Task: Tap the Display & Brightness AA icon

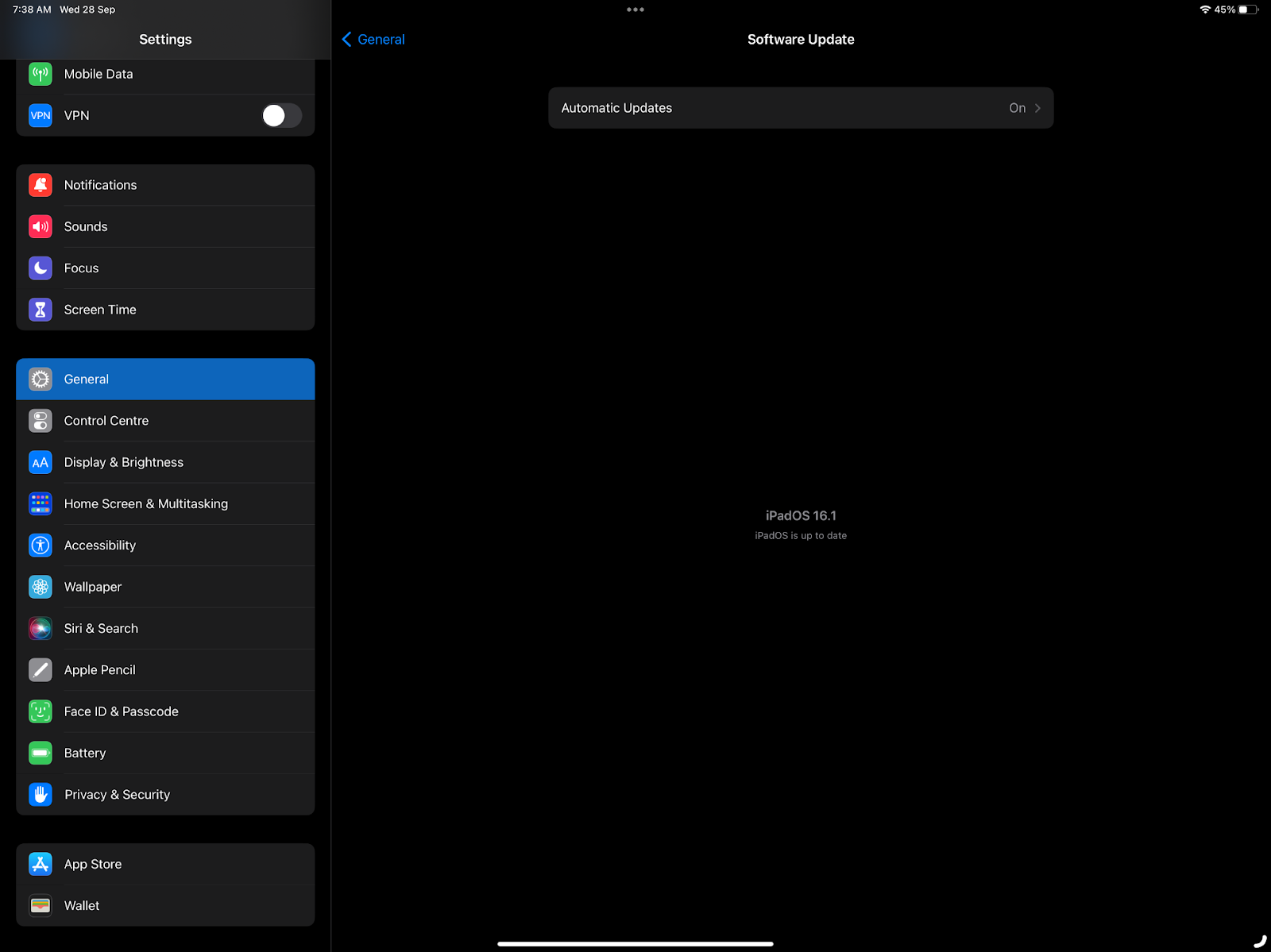Action: tap(41, 462)
